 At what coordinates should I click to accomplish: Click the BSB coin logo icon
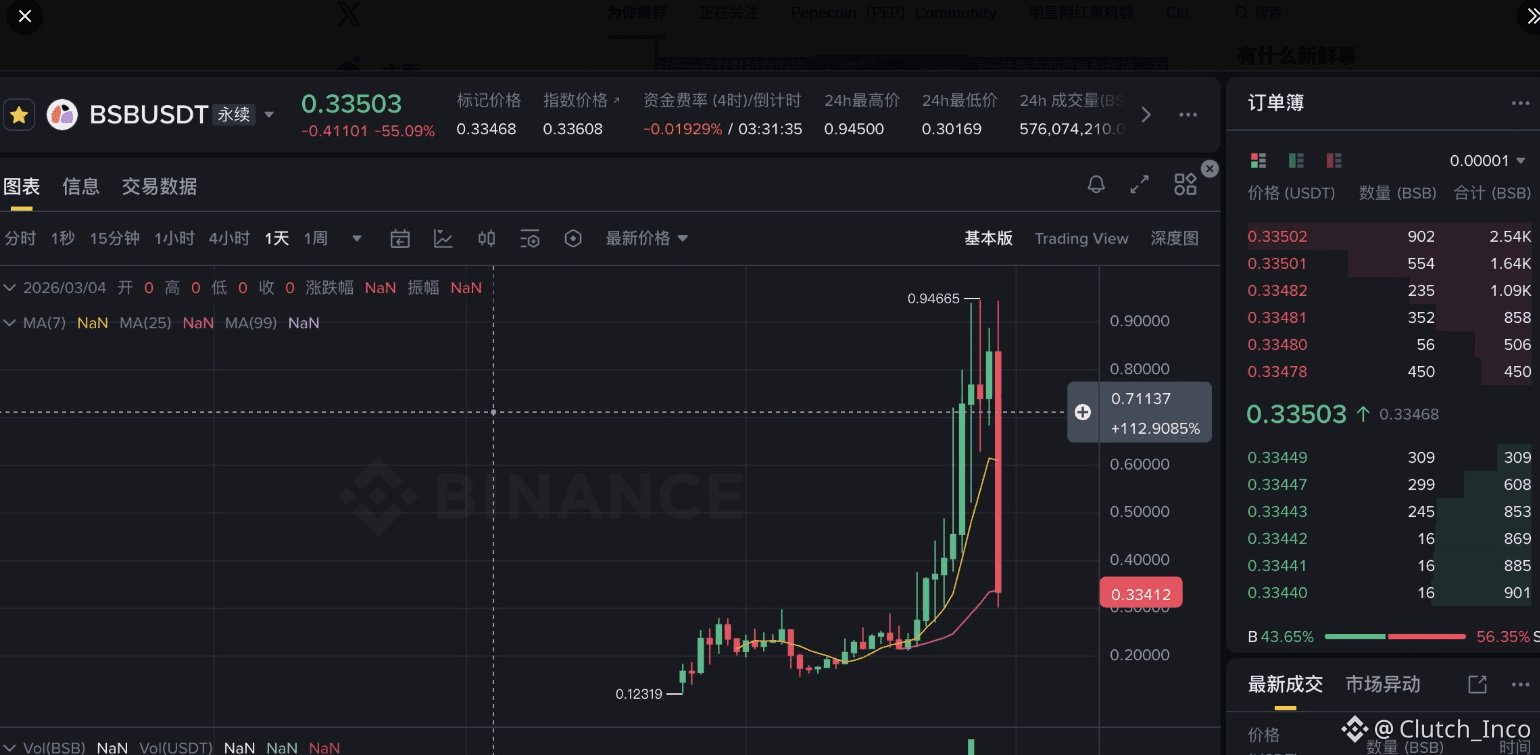pos(62,115)
